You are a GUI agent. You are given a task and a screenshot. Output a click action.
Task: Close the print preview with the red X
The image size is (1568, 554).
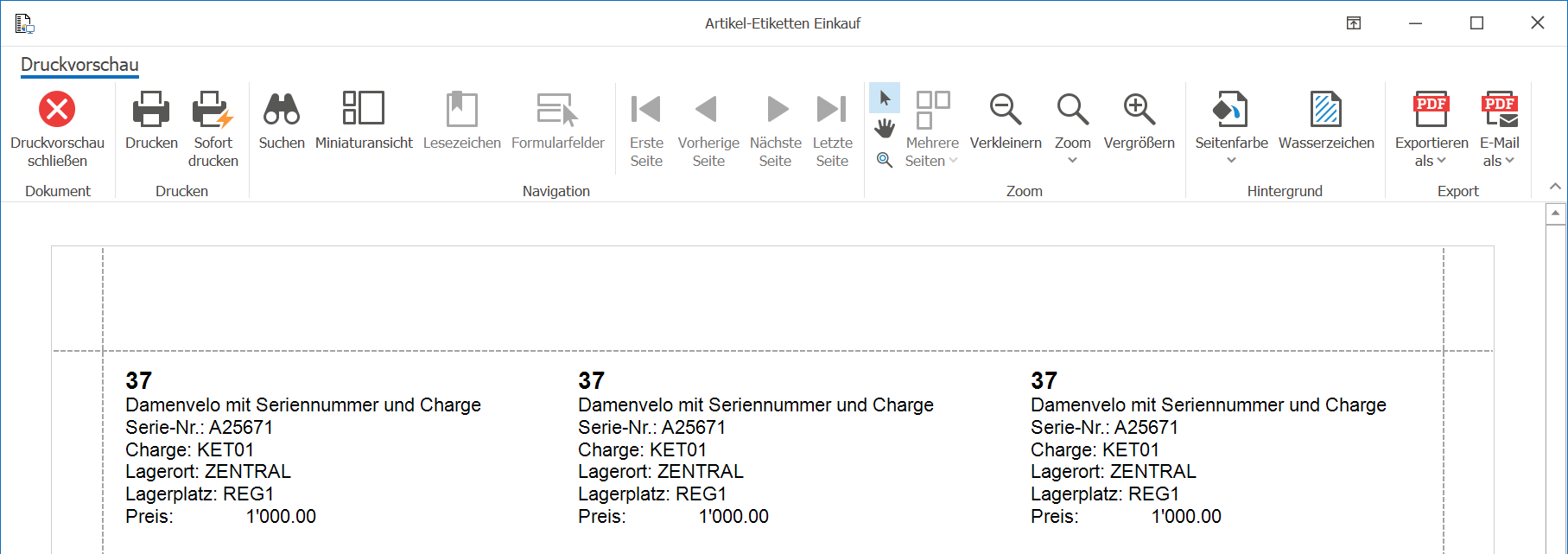click(x=57, y=128)
